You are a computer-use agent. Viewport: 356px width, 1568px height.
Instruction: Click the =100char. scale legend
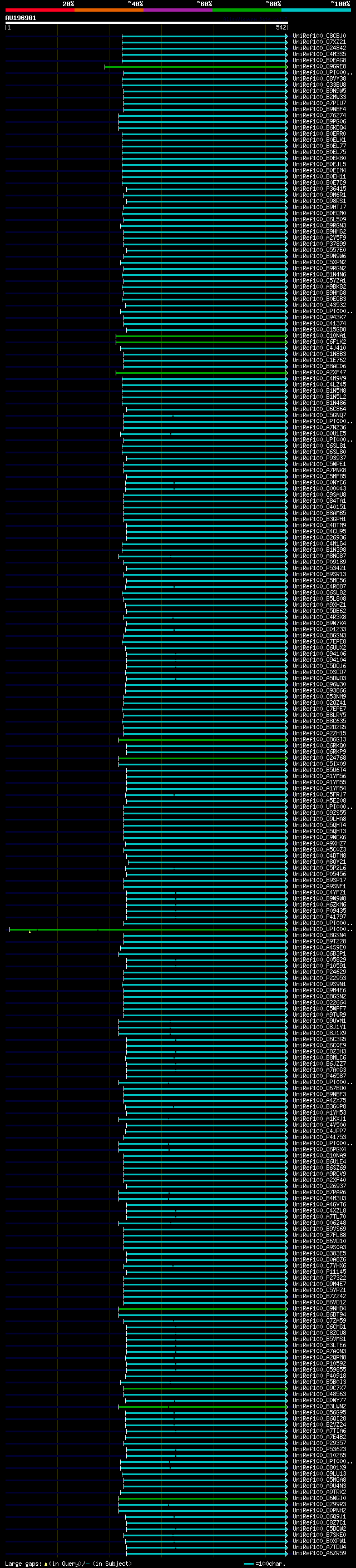tap(264, 1564)
